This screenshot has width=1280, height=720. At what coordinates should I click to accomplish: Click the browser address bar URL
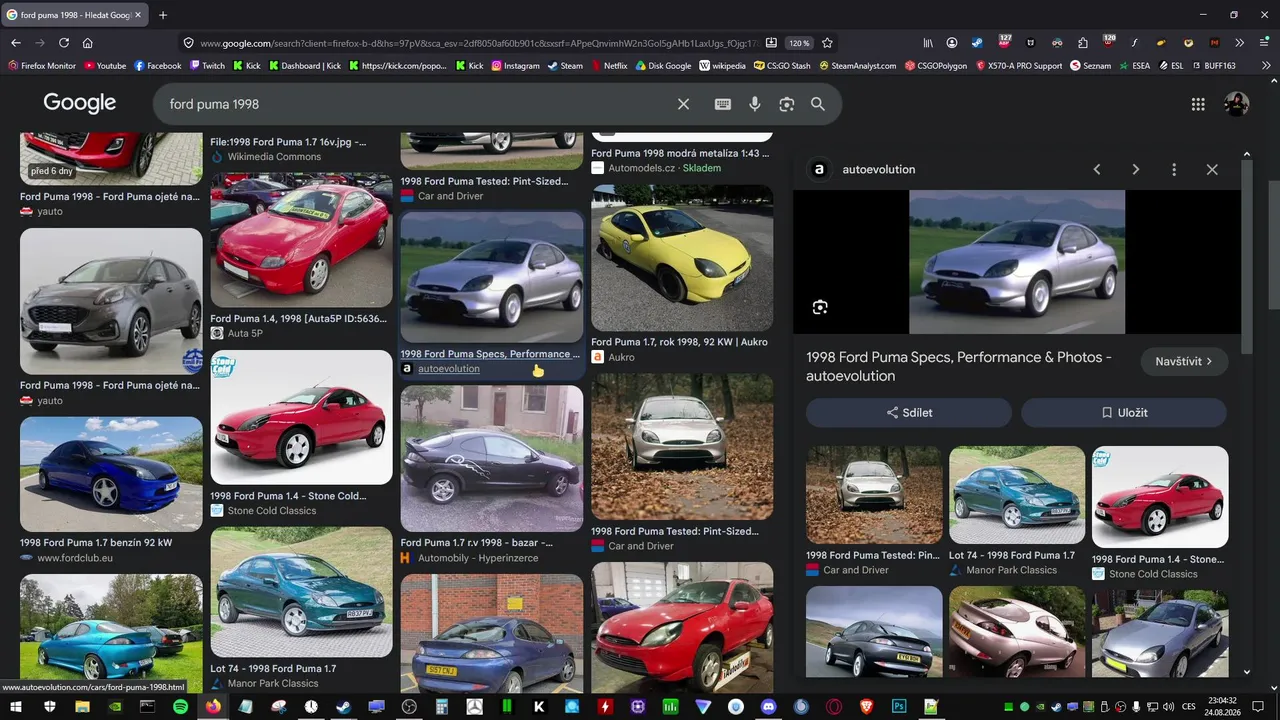[x=478, y=43]
